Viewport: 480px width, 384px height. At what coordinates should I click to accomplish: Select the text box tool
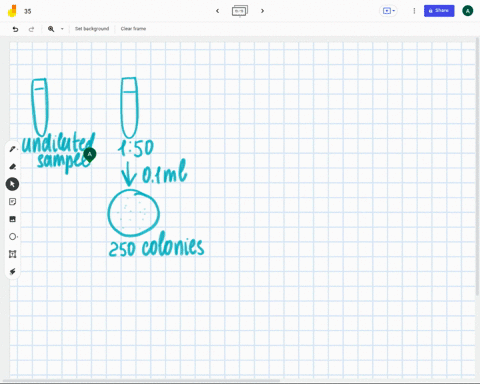[13, 254]
